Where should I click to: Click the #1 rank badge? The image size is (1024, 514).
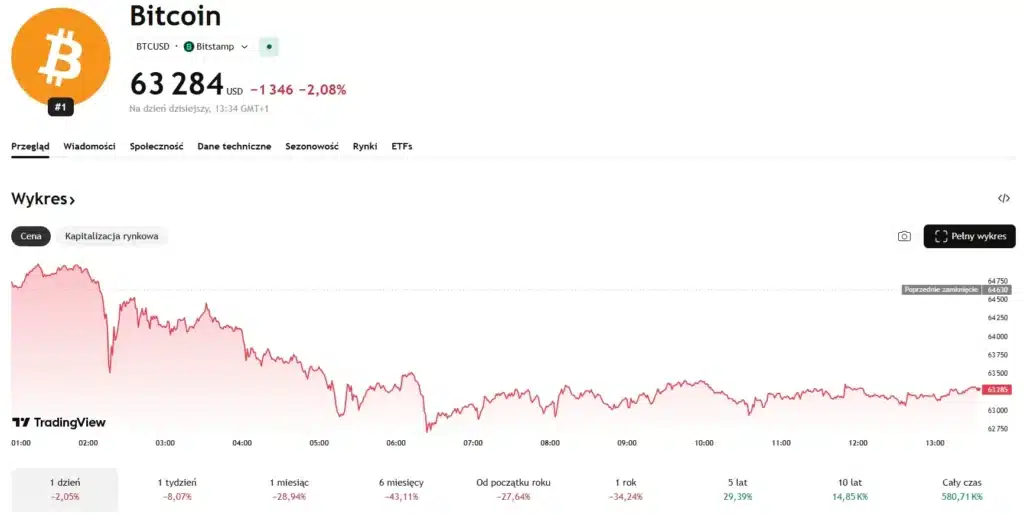(60, 107)
